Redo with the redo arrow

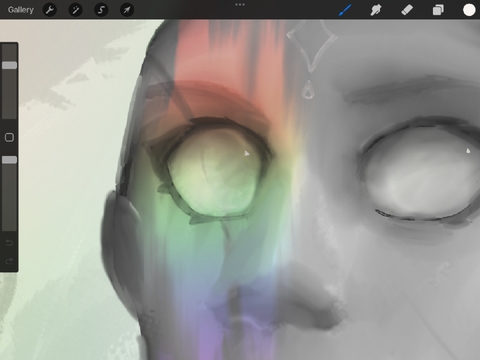click(9, 261)
